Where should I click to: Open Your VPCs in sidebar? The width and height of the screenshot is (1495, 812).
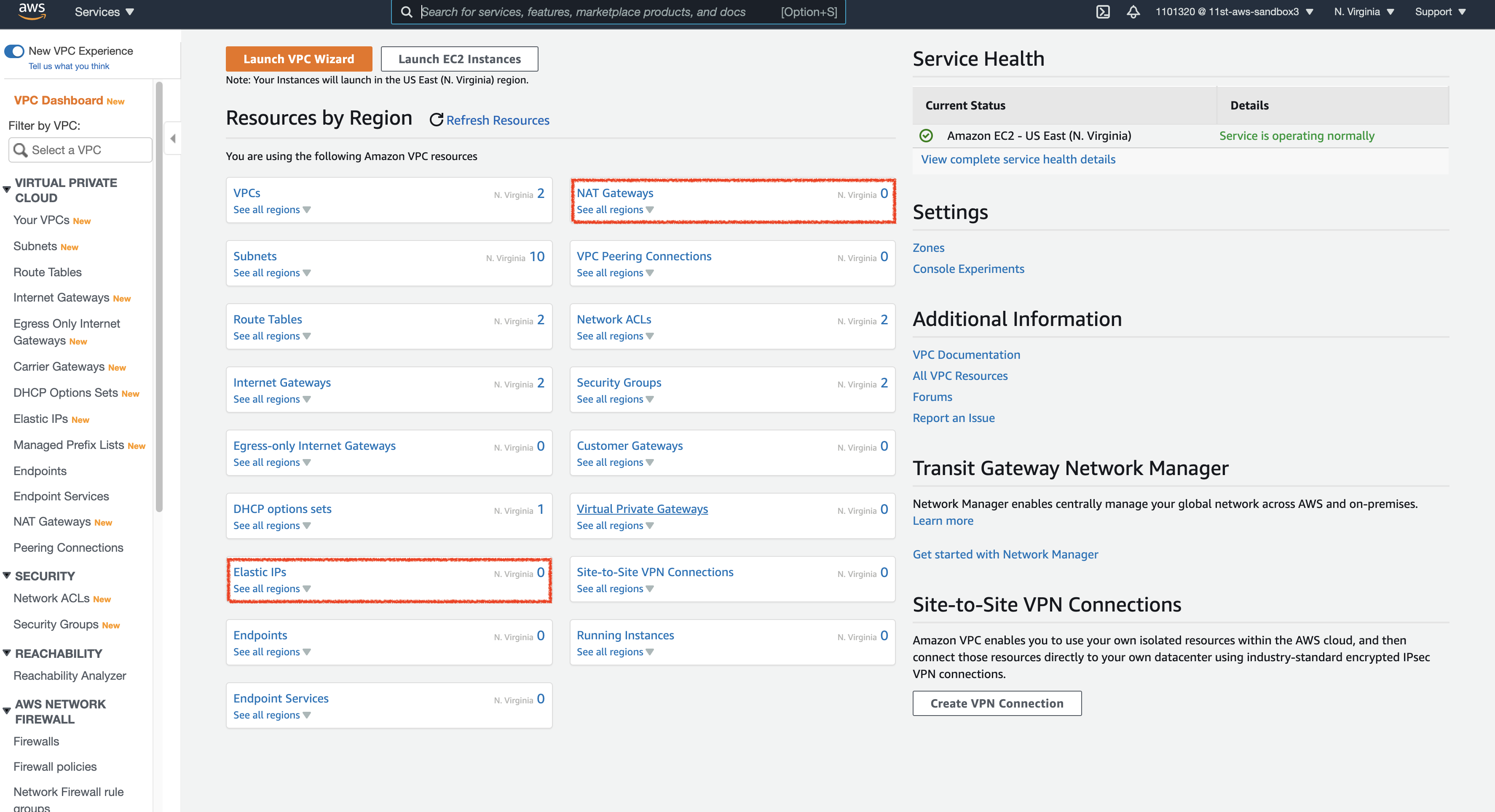click(41, 220)
